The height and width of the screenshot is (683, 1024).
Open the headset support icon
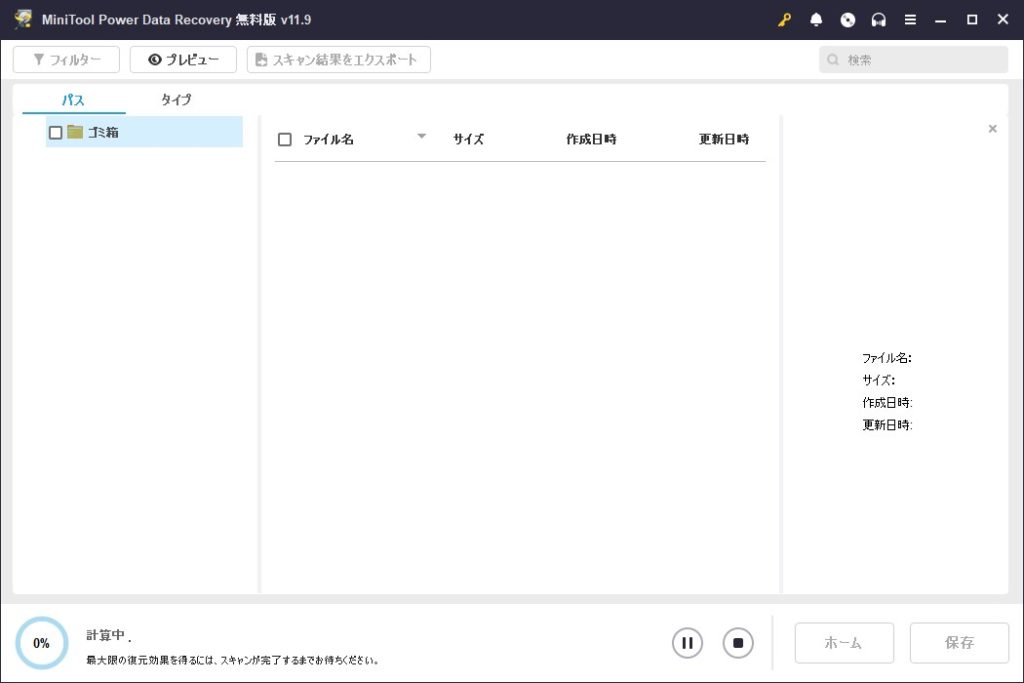pos(879,20)
